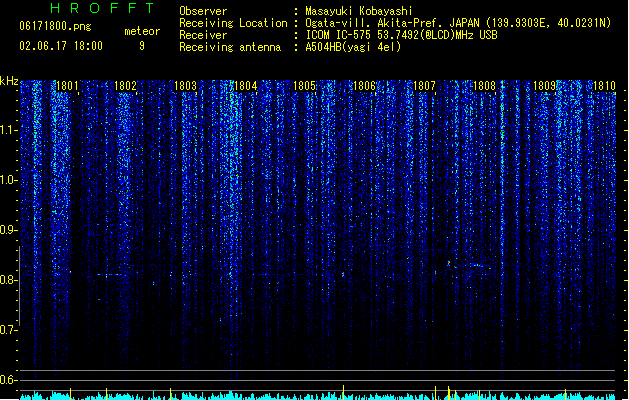This screenshot has width=629, height=400.
Task: Click the Ogata-vill. Akita-Pref. JAPAN coordinates text
Action: 458,23
